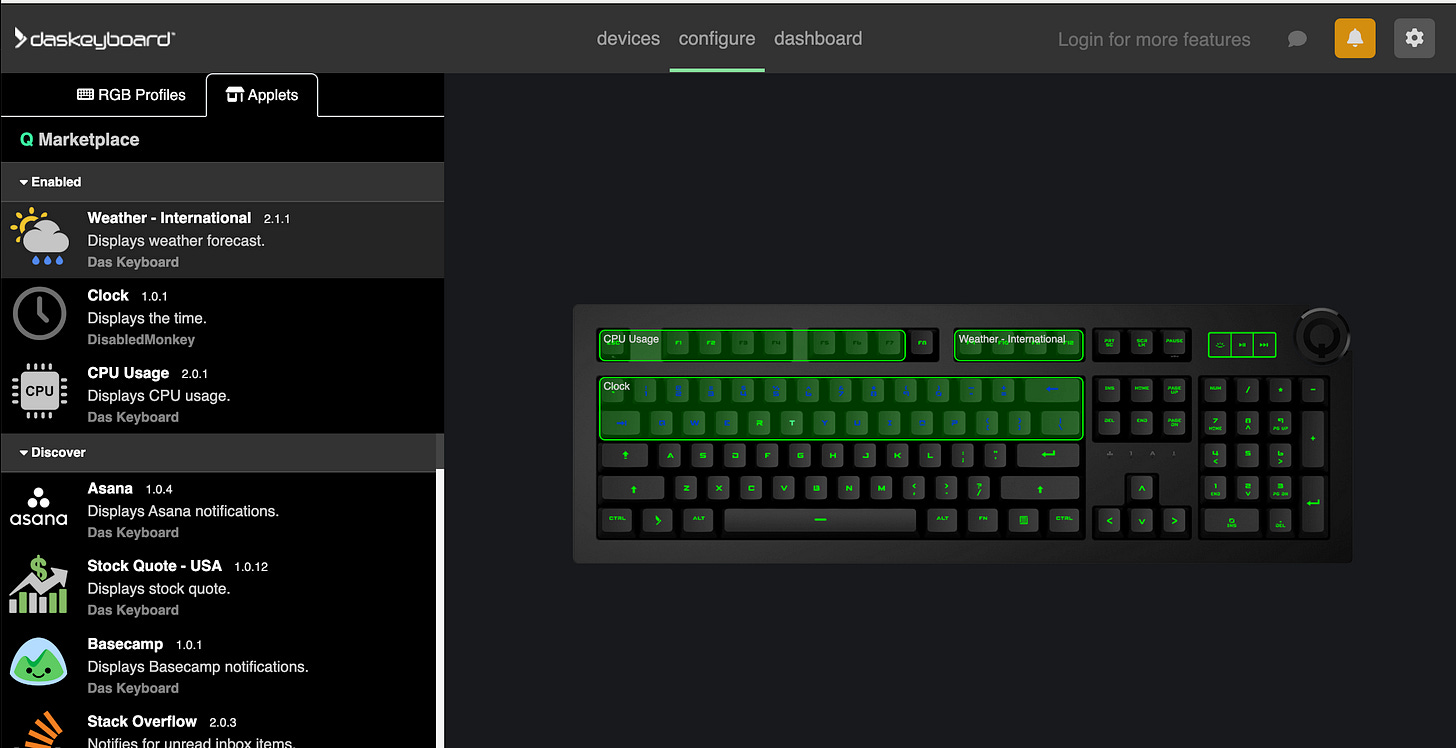This screenshot has width=1456, height=748.
Task: Select the numpad plus key
Action: coord(1313,438)
